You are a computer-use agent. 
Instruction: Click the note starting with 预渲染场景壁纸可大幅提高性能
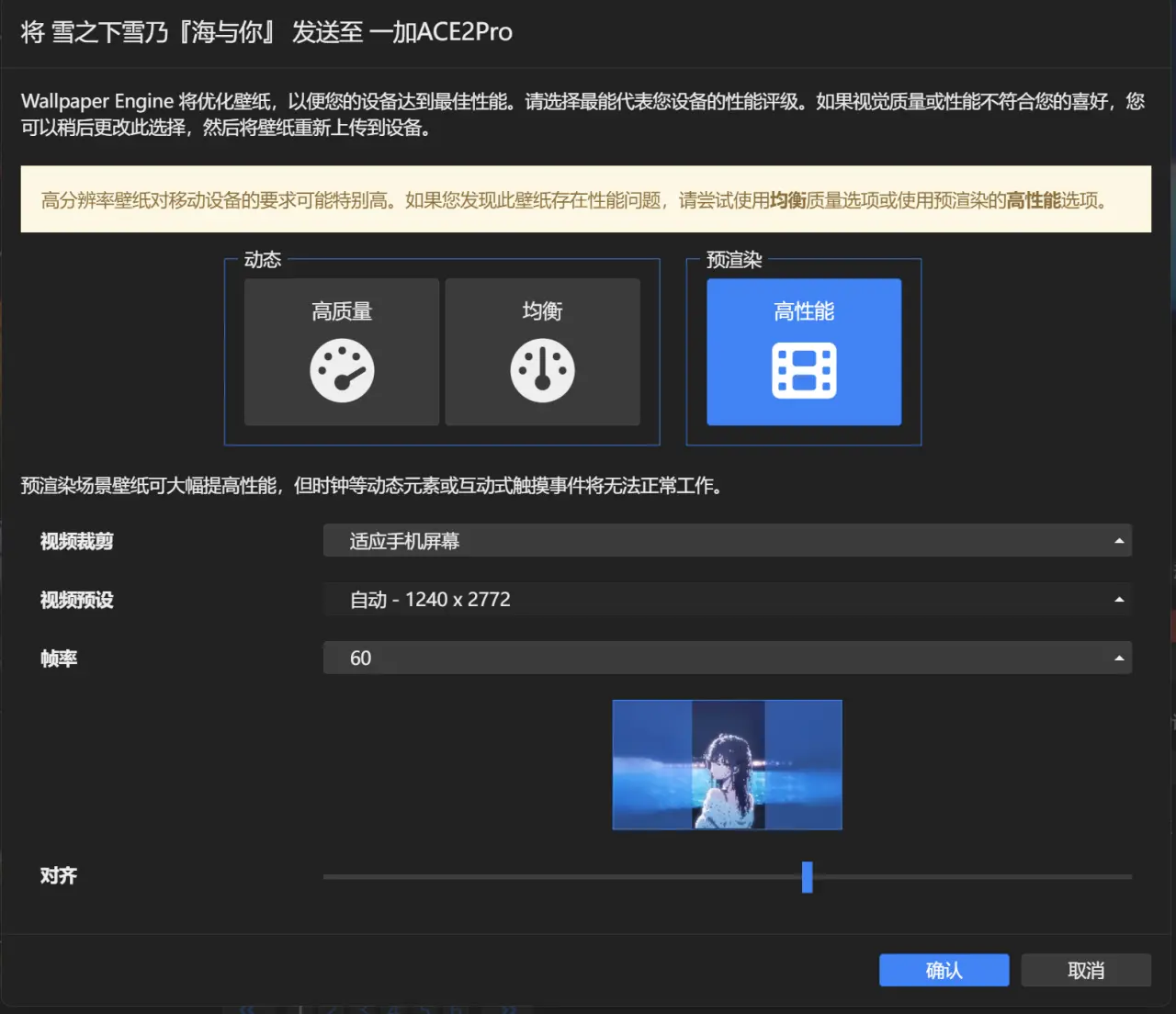tap(373, 485)
